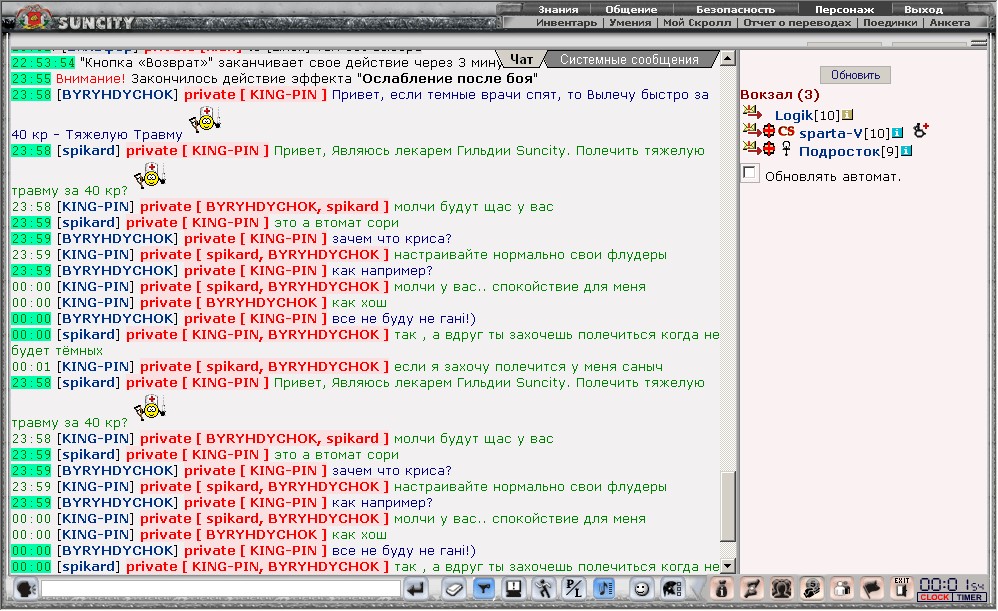Viewport: 998px width, 611px height.
Task: Click the exchange arrows icon
Action: [752, 589]
